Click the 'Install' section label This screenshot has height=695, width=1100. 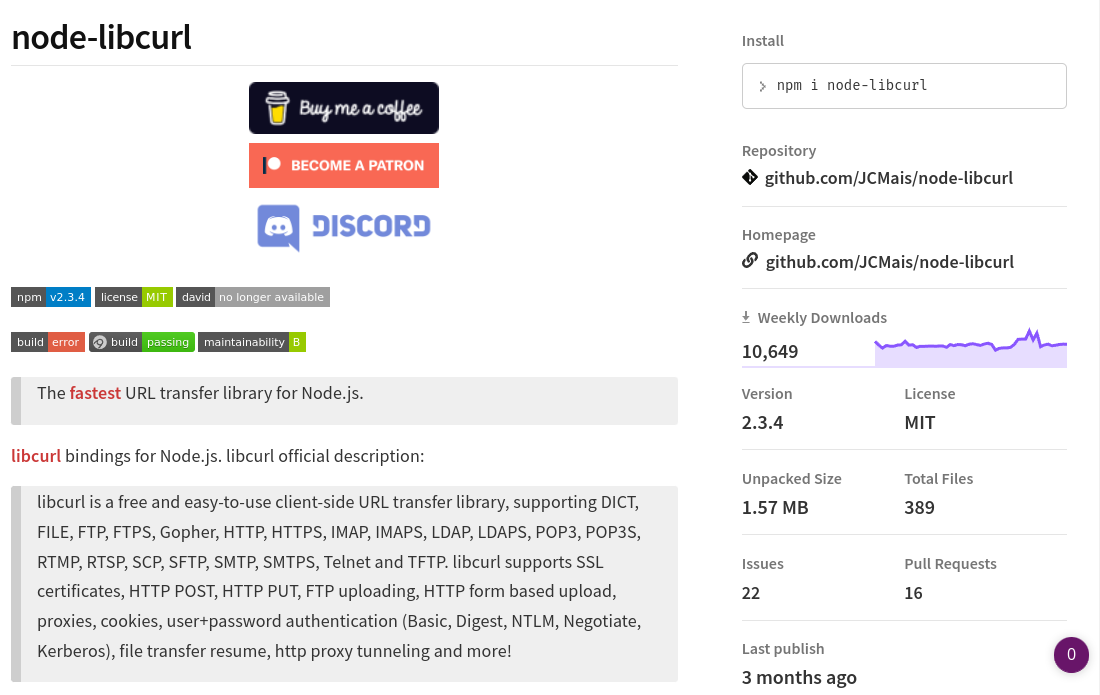click(x=763, y=41)
